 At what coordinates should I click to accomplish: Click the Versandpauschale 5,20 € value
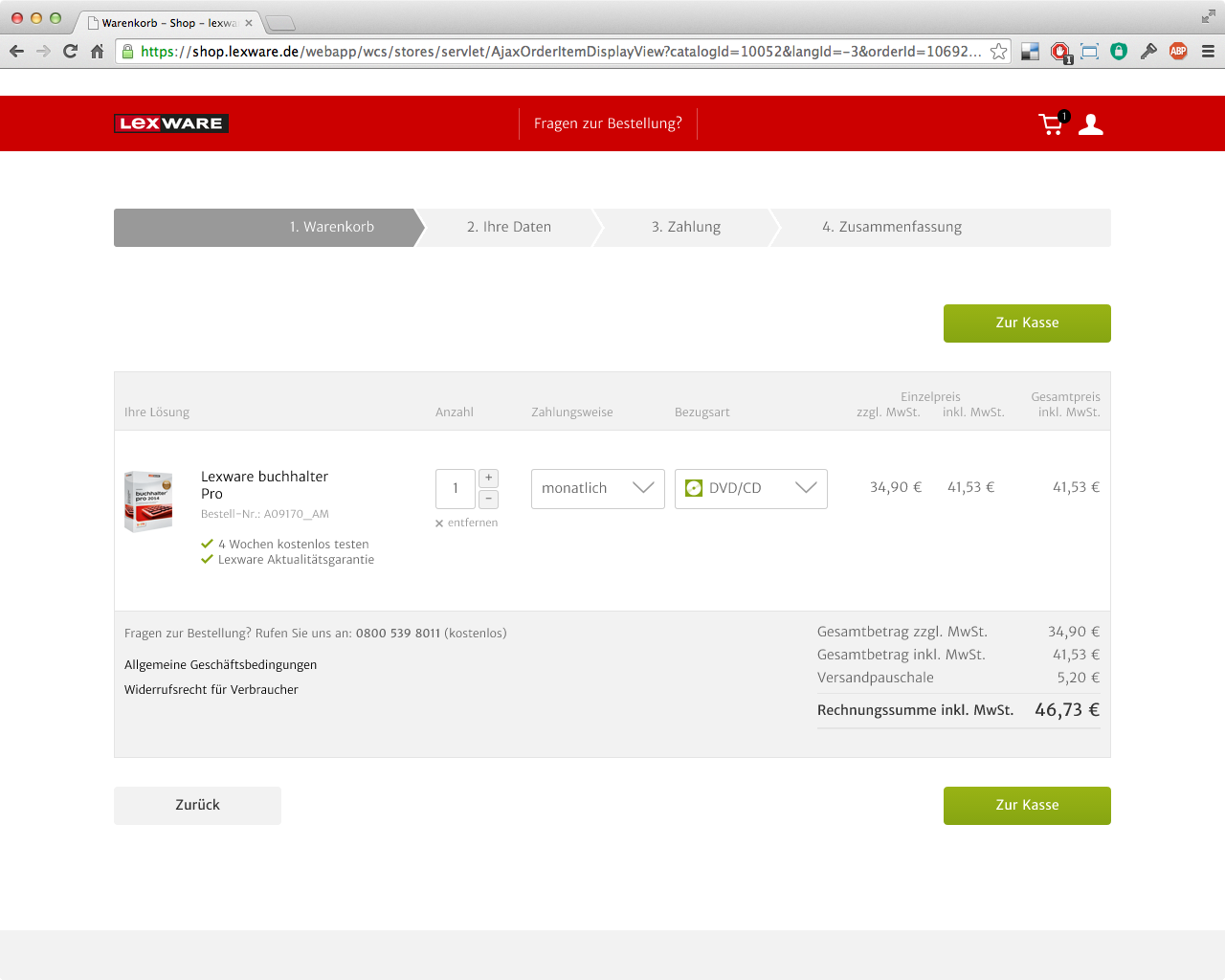1079,678
